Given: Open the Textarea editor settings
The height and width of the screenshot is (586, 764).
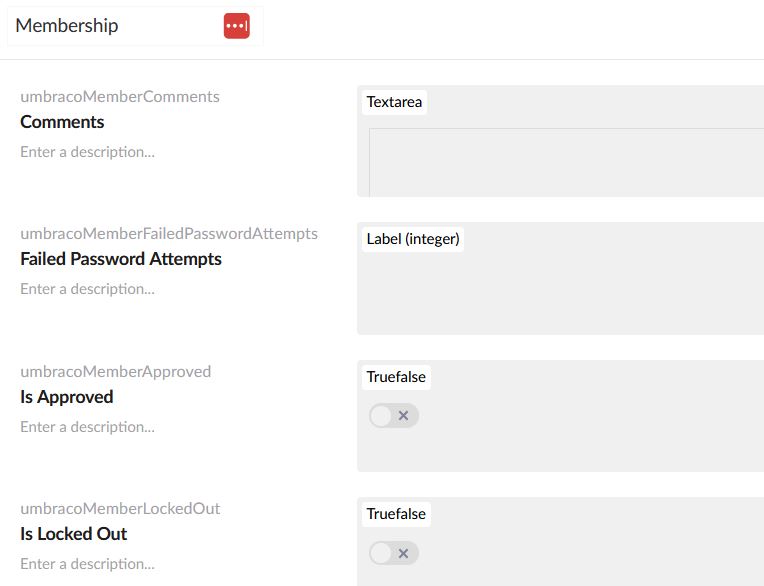Looking at the screenshot, I should click(394, 102).
